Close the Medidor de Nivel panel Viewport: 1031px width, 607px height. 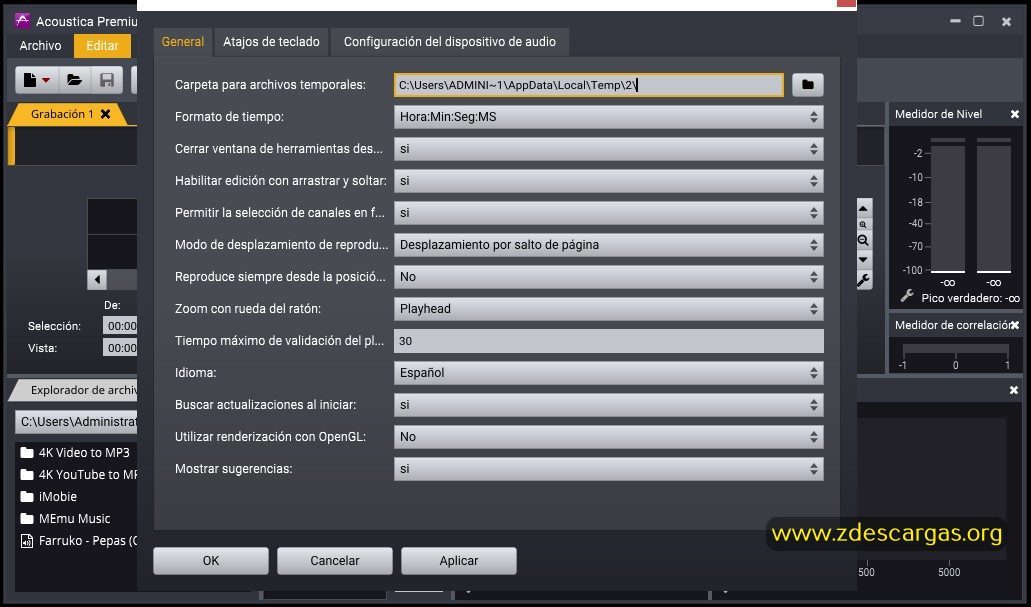click(x=1015, y=114)
